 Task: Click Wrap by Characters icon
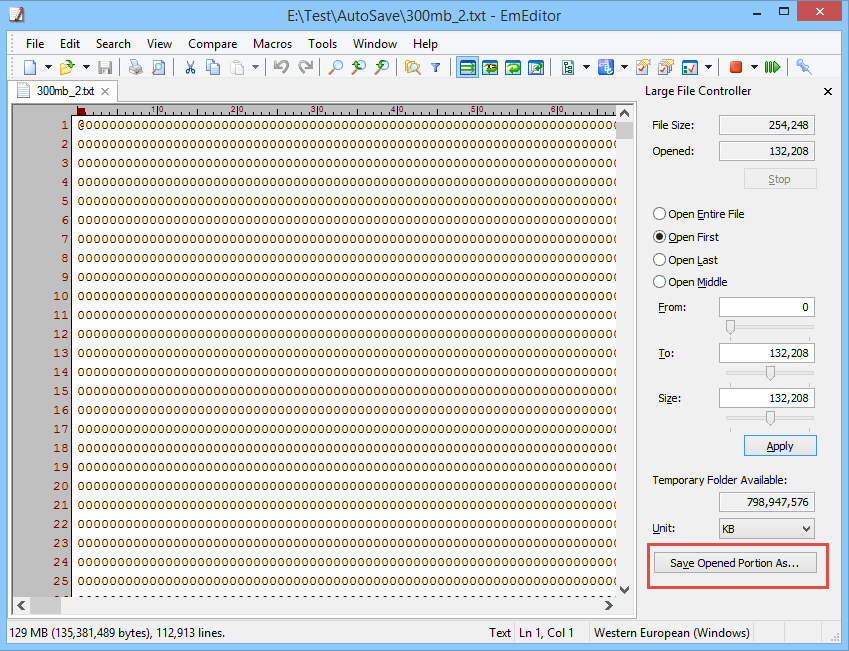(x=490, y=67)
